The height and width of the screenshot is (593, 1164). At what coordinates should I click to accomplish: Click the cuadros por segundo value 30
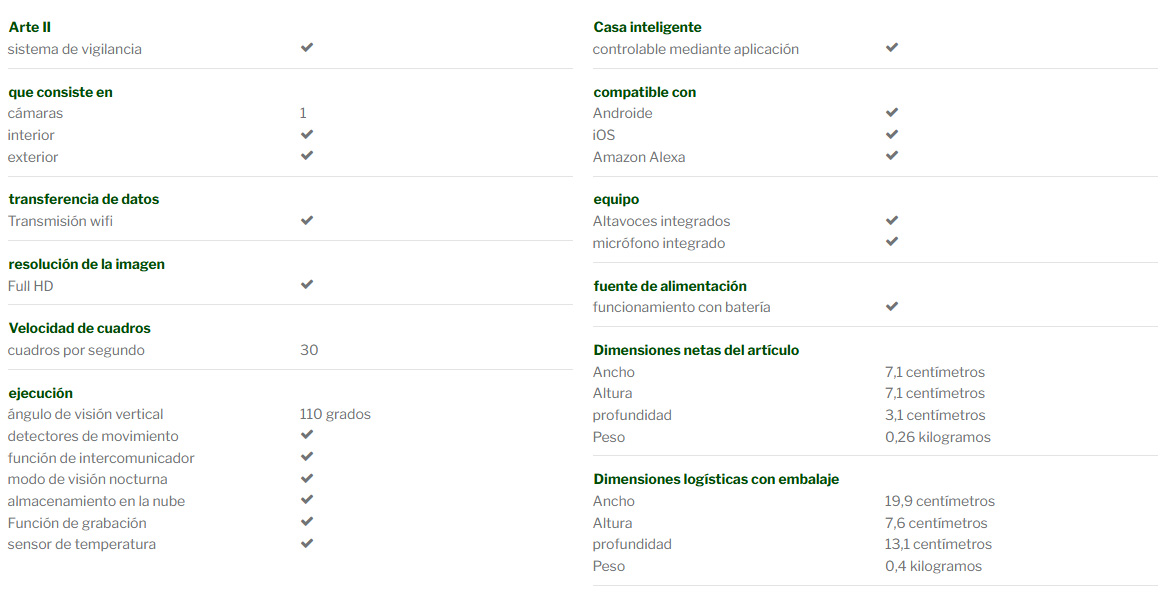(309, 350)
